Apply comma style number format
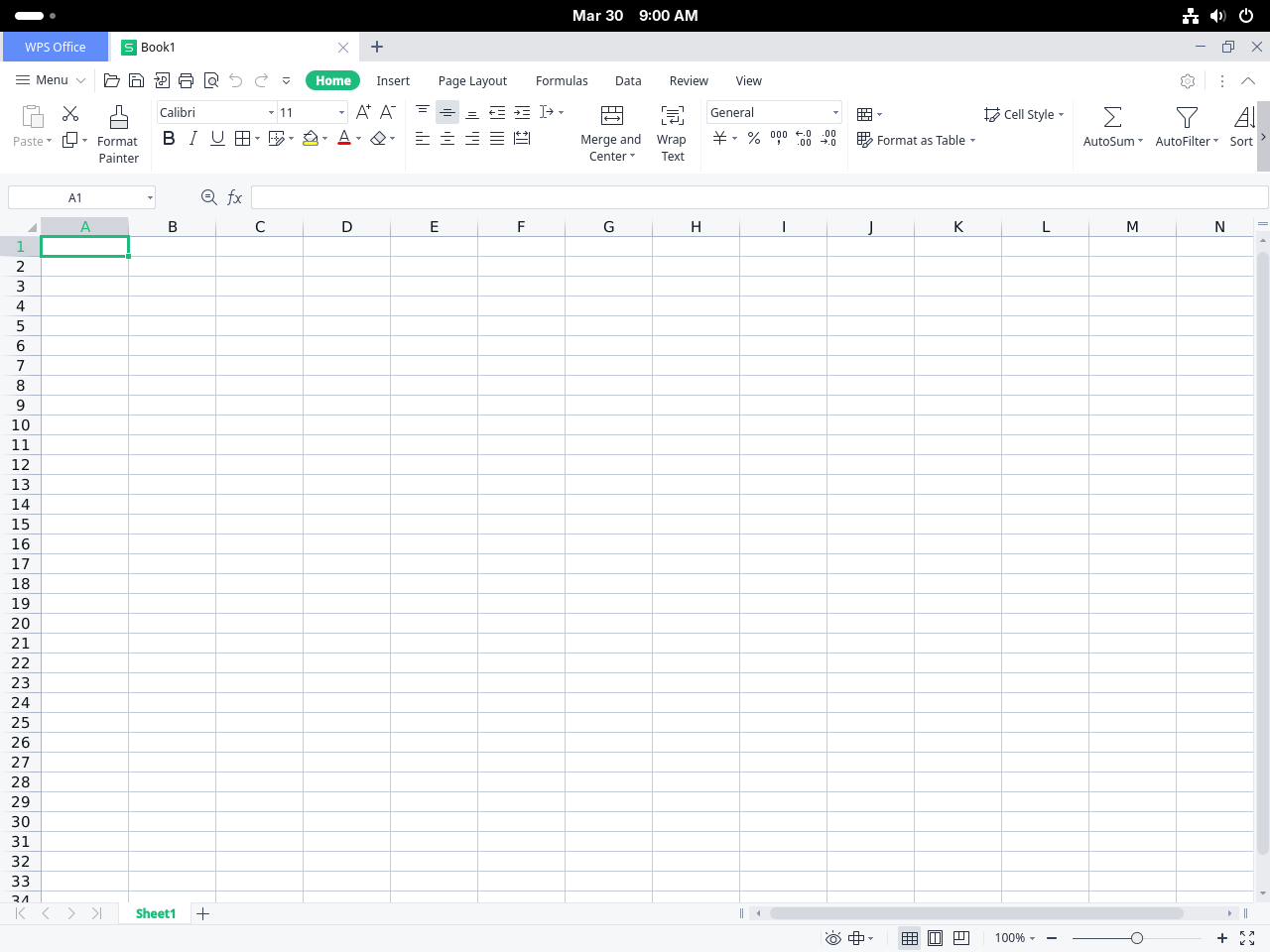This screenshot has height=952, width=1270. 778,139
